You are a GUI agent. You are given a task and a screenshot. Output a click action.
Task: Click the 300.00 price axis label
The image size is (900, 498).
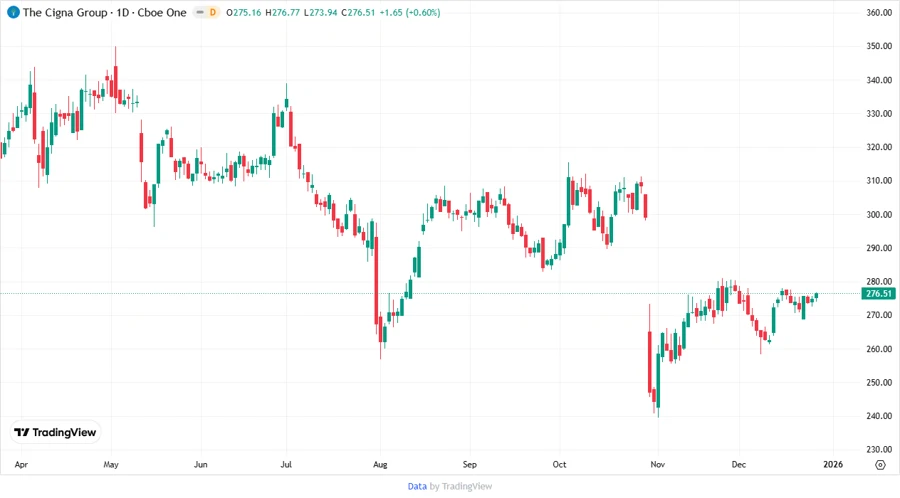pyautogui.click(x=879, y=215)
